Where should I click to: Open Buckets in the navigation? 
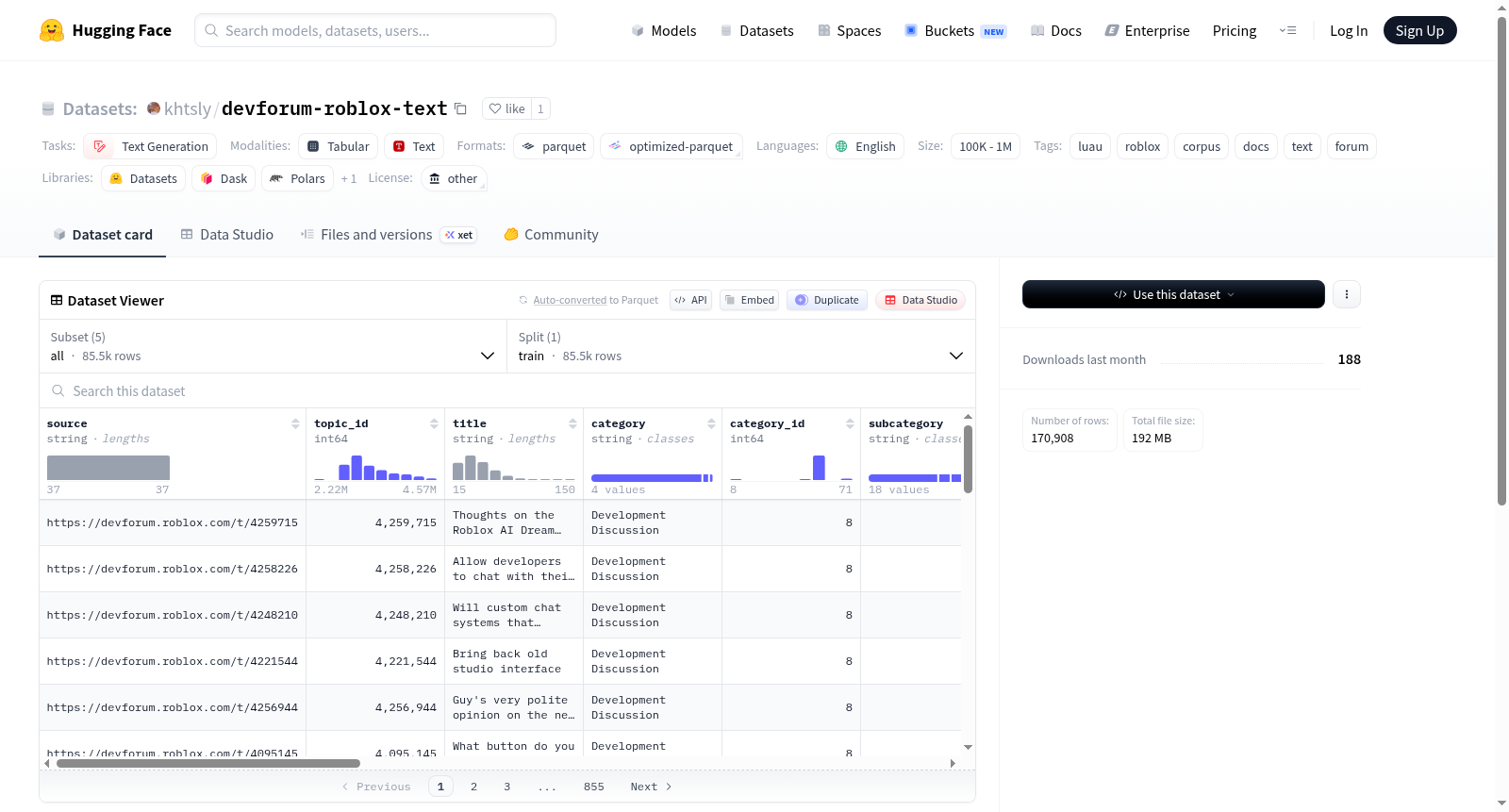tap(955, 30)
